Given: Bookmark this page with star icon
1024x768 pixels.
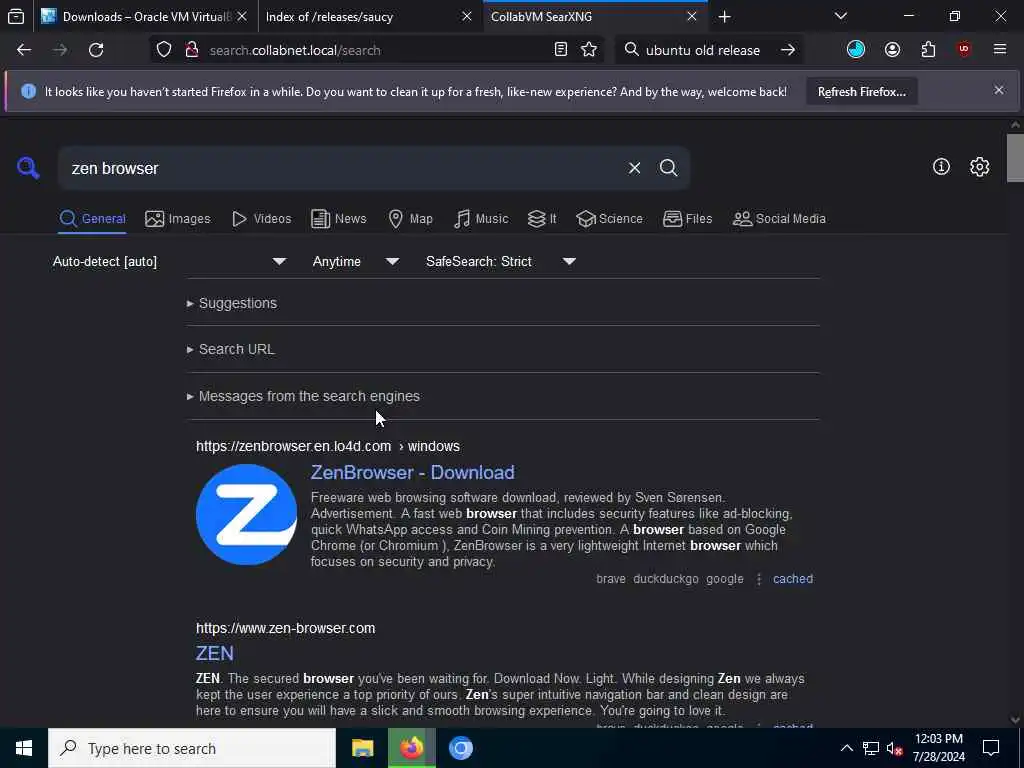Looking at the screenshot, I should pyautogui.click(x=589, y=50).
